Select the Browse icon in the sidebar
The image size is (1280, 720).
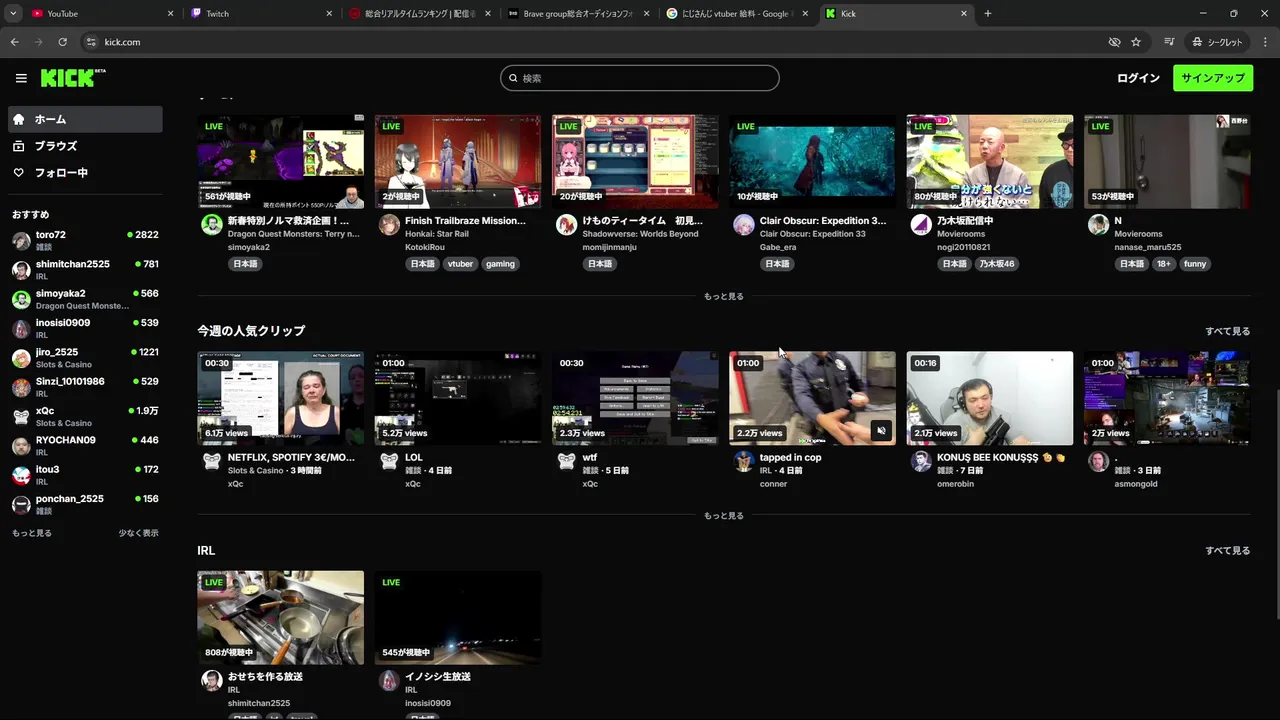[19, 146]
